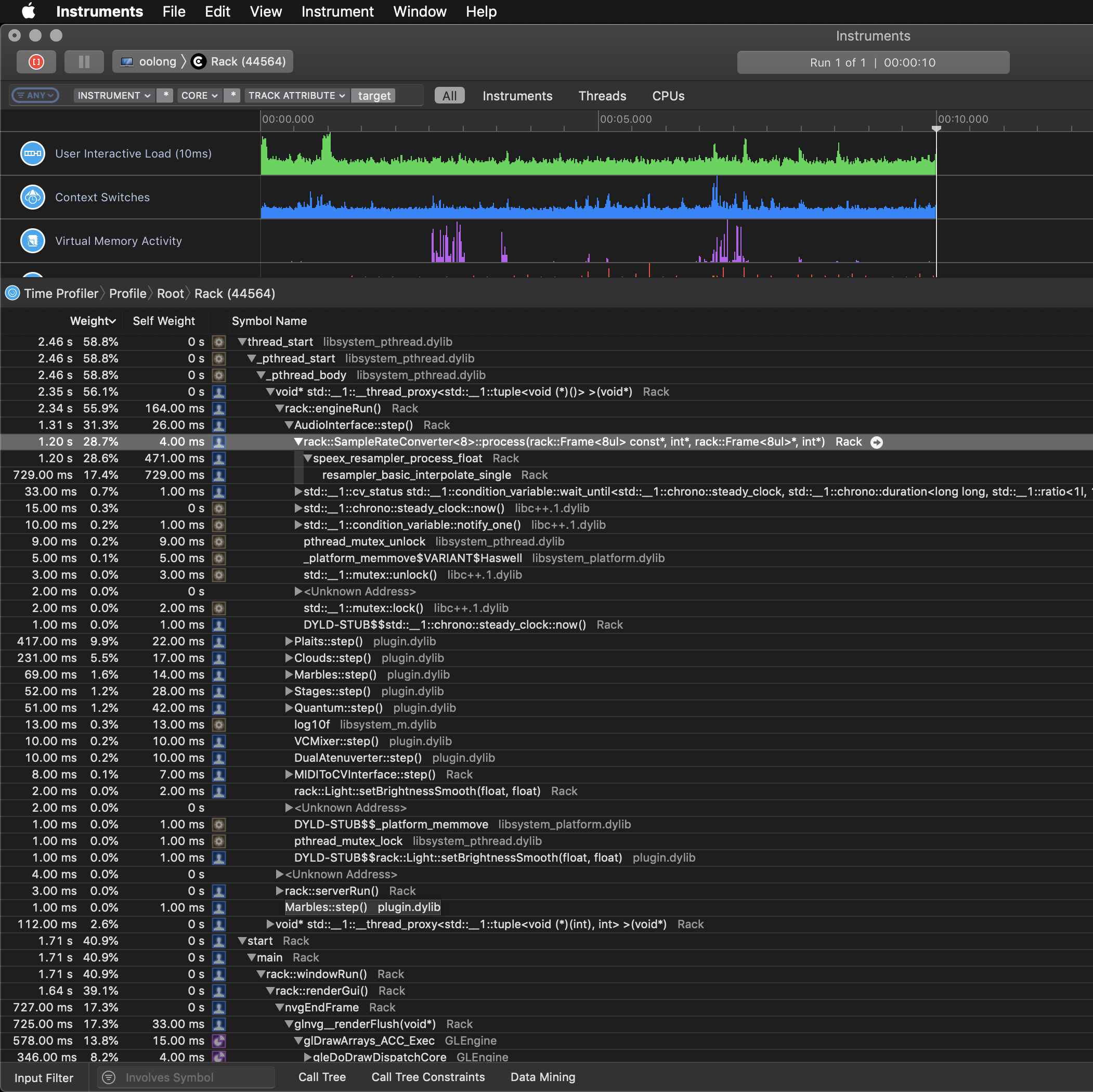
Task: Click the GLEngine icon on glDrawArrays_ACC_Exec row
Action: pyautogui.click(x=219, y=1041)
